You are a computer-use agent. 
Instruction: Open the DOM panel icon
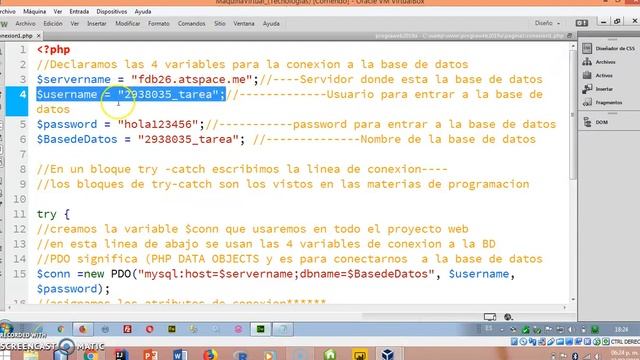click(x=587, y=122)
